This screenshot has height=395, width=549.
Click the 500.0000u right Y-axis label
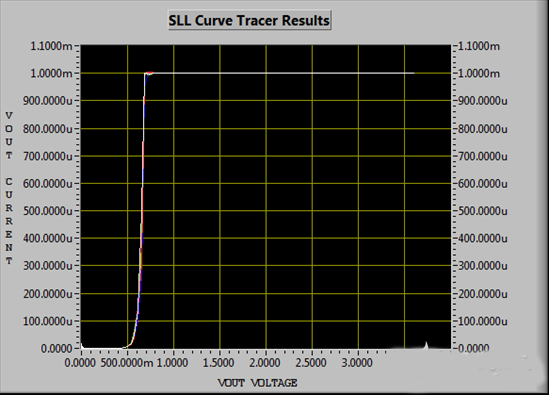[482, 211]
